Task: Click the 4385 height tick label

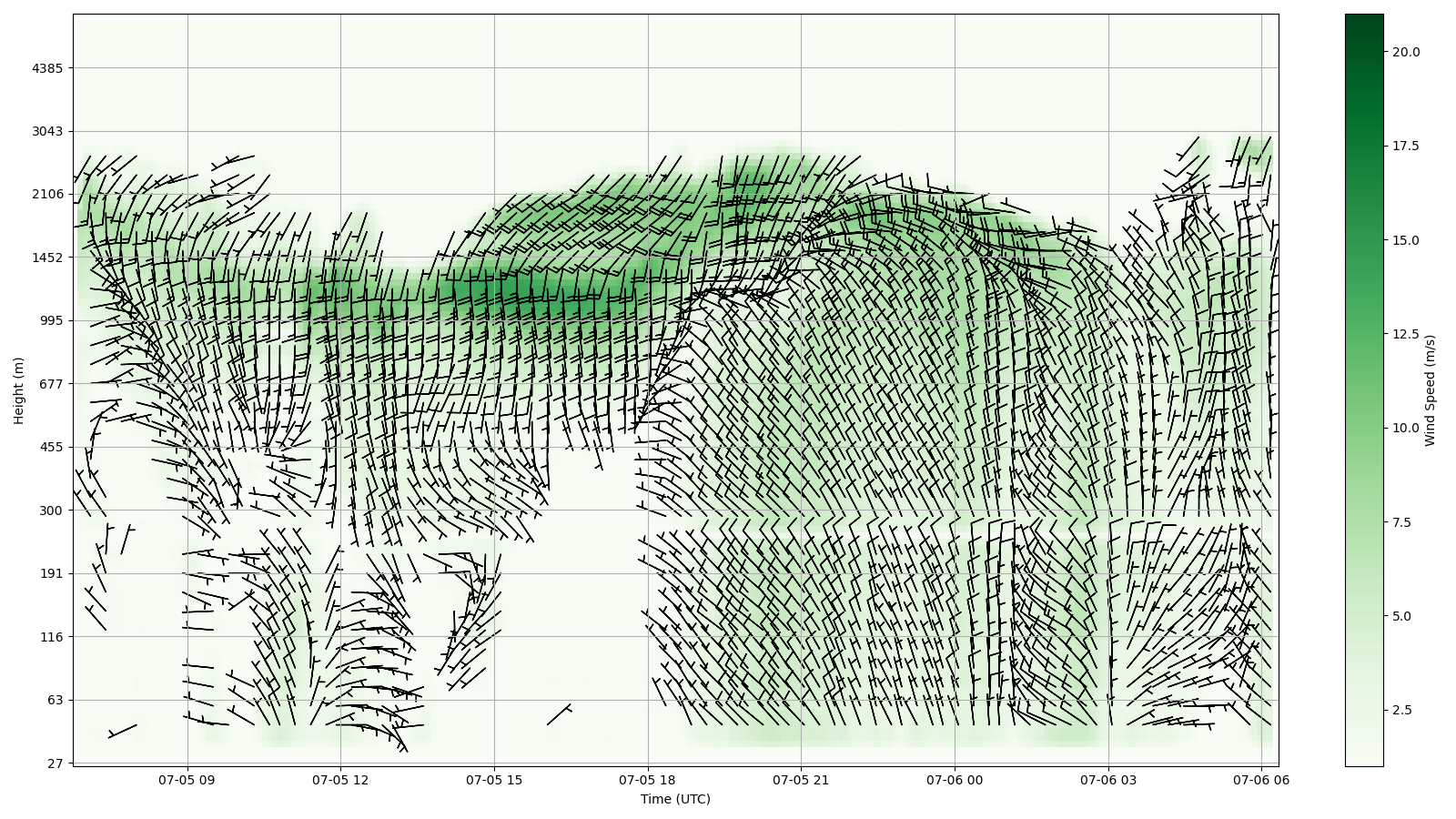Action: click(x=47, y=68)
